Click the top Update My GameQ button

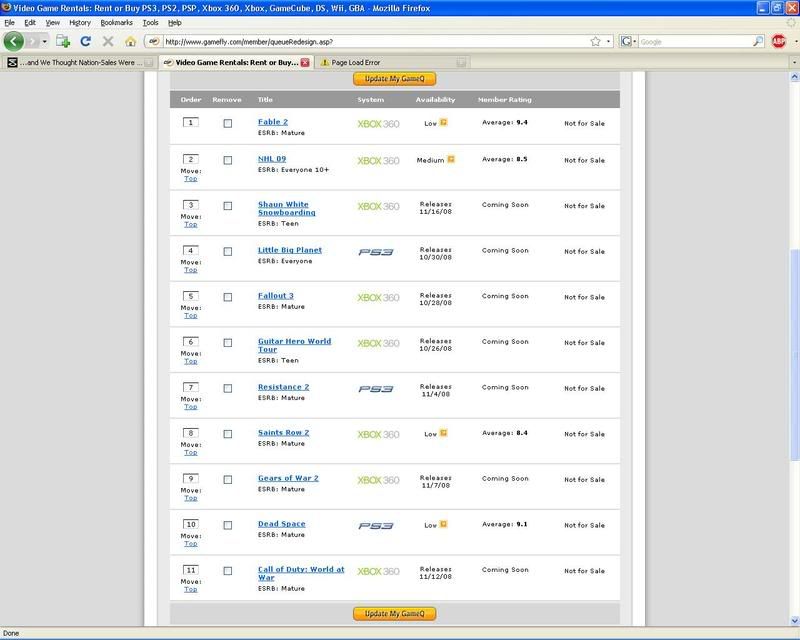click(x=394, y=79)
